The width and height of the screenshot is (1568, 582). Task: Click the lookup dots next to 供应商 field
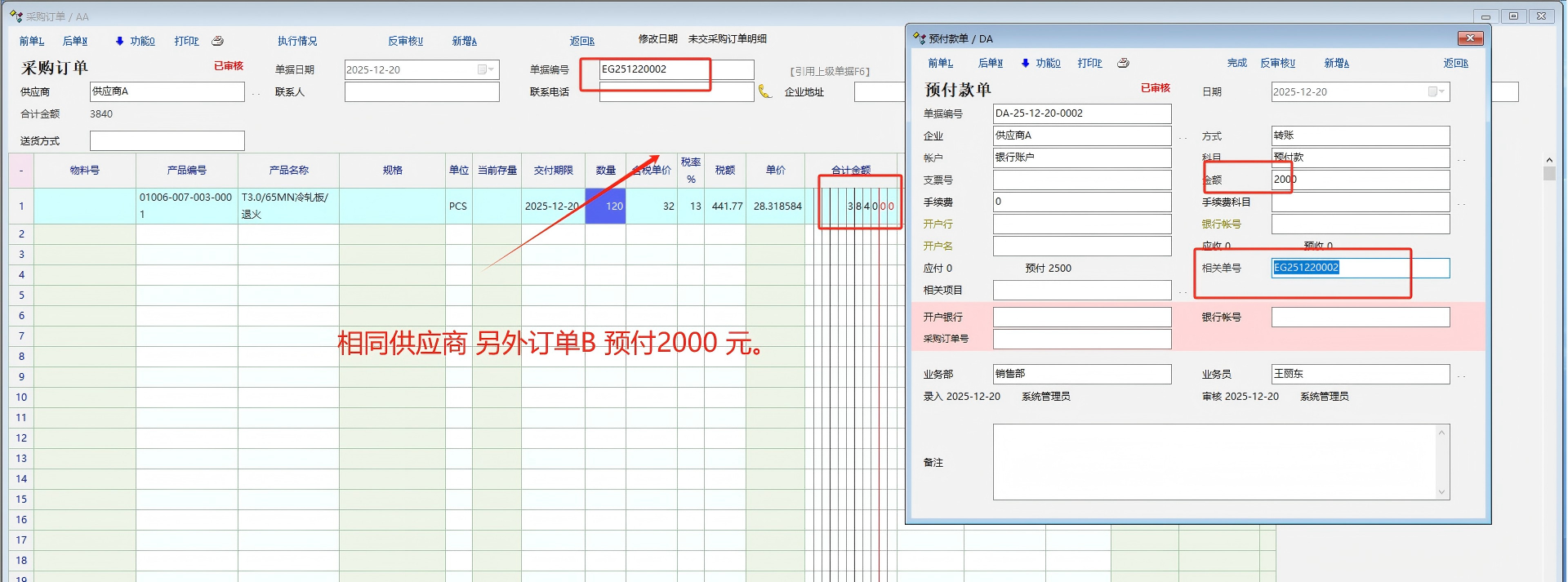pos(256,93)
